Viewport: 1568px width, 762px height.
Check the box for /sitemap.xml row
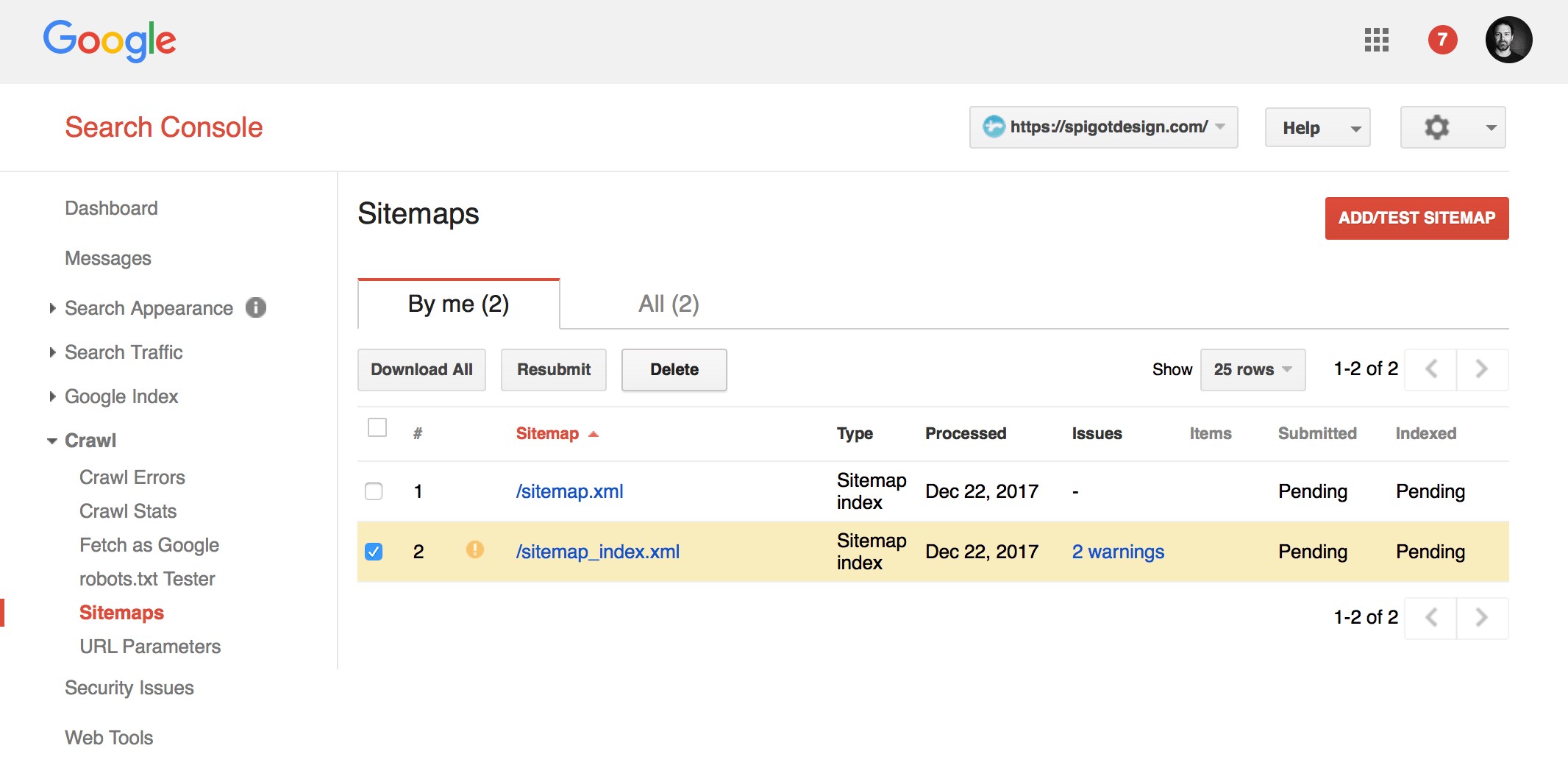point(374,491)
